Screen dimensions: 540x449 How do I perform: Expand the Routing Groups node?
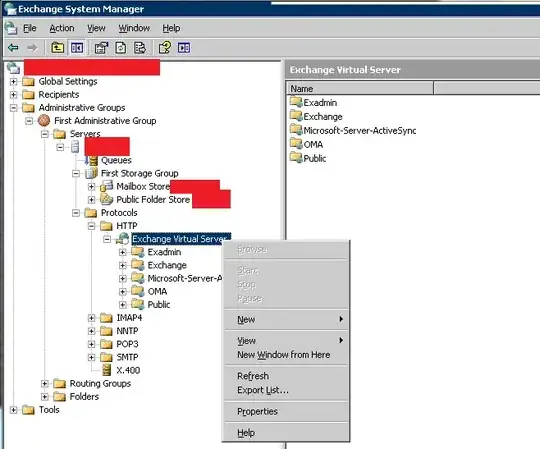click(44, 384)
